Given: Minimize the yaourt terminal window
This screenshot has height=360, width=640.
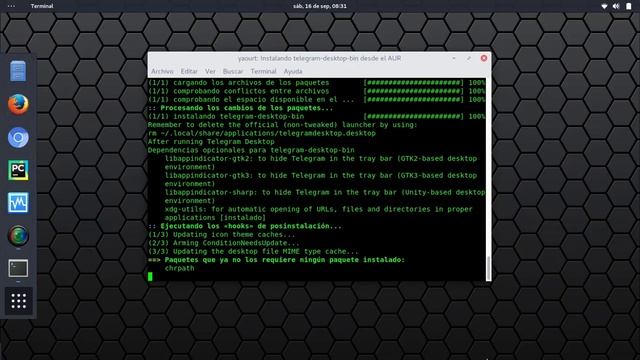Looking at the screenshot, I should click(454, 58).
